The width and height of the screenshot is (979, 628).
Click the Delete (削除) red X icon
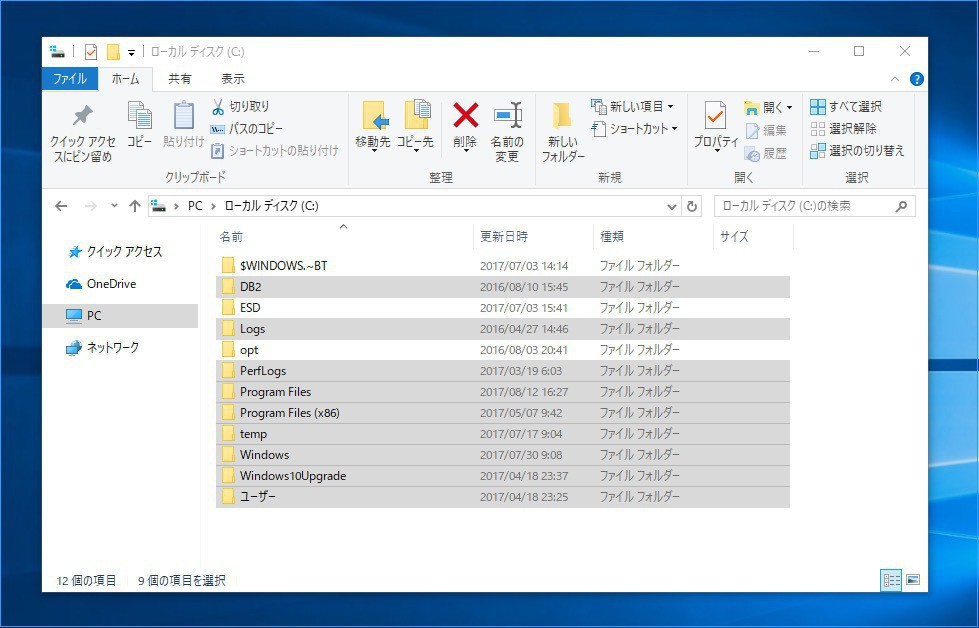coord(465,116)
